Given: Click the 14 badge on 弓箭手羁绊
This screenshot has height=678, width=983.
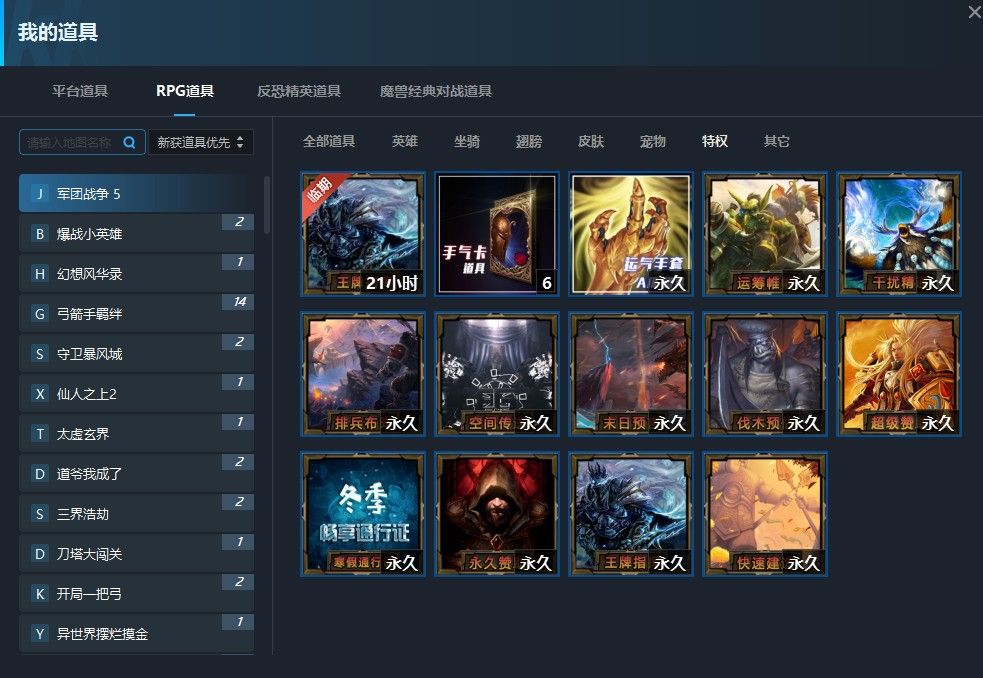Looking at the screenshot, I should [x=238, y=302].
